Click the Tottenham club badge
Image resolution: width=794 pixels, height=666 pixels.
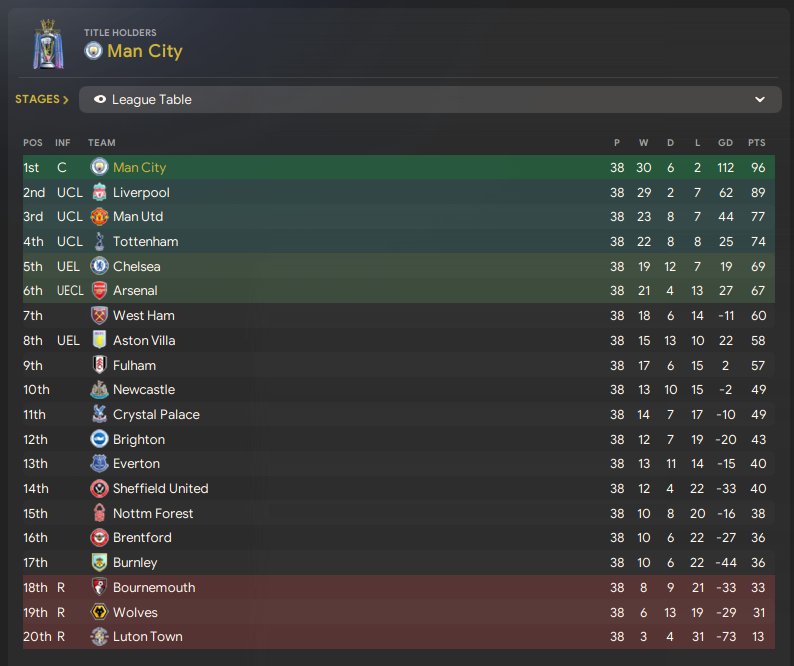pyautogui.click(x=99, y=241)
